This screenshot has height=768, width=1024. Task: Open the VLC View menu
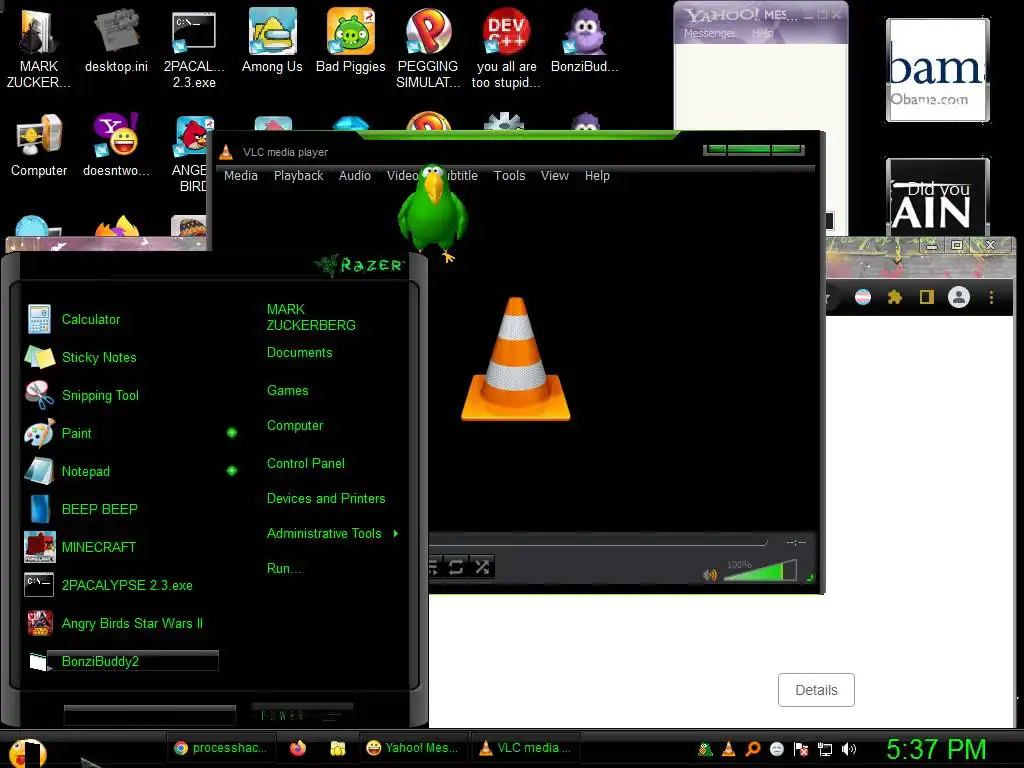coord(554,176)
